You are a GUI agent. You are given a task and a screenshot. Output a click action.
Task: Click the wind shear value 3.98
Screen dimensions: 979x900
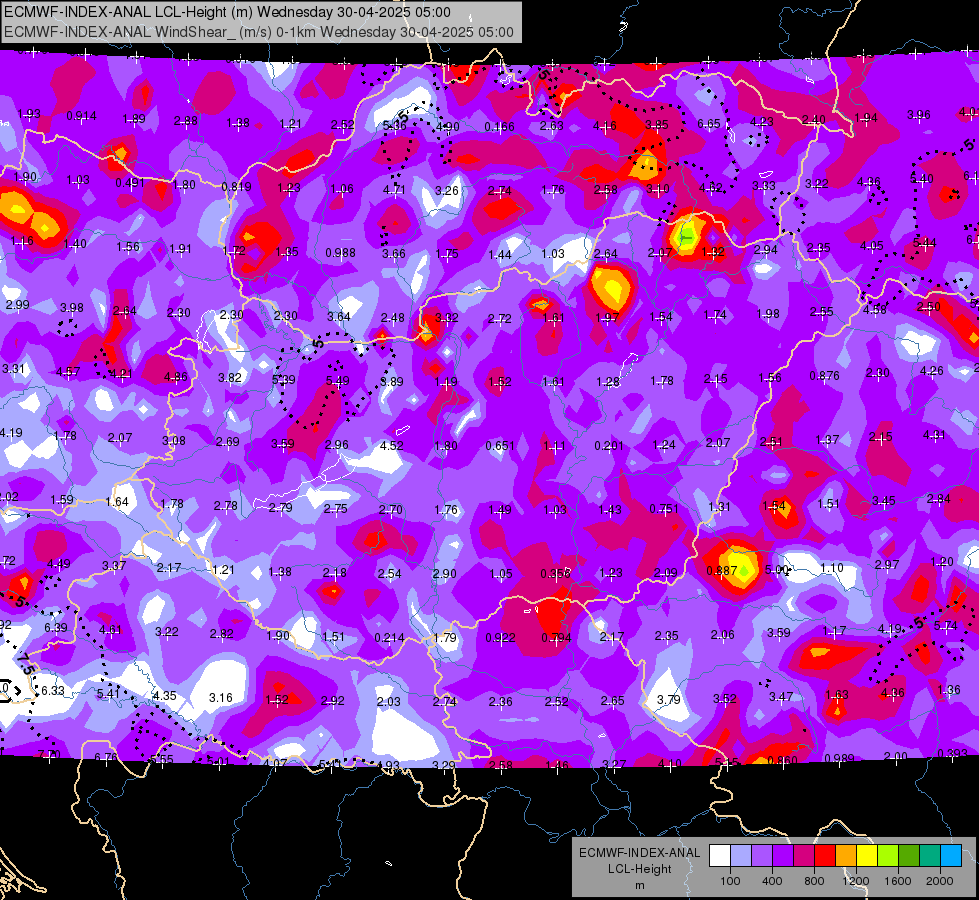tap(72, 308)
